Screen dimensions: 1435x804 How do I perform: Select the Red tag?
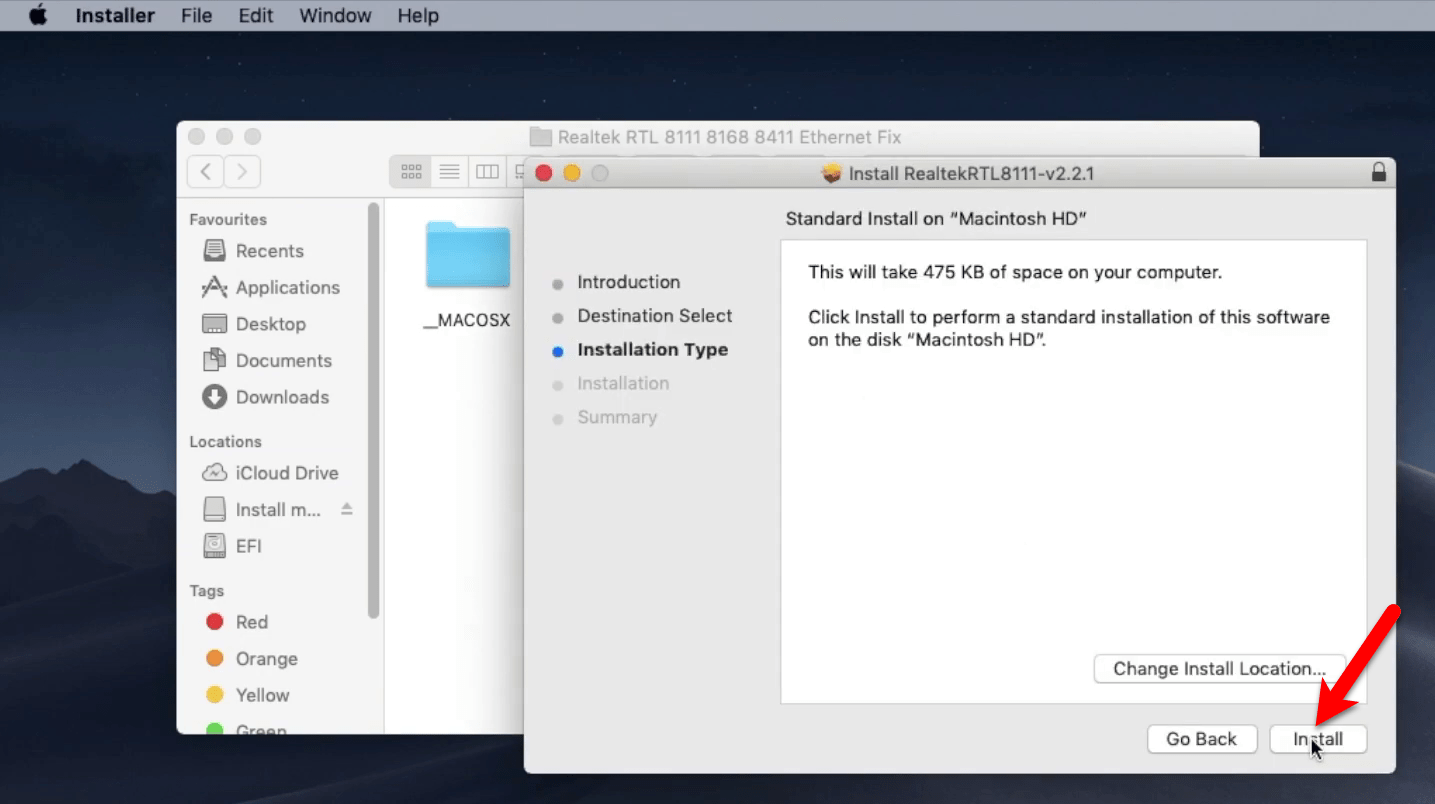[x=237, y=622]
